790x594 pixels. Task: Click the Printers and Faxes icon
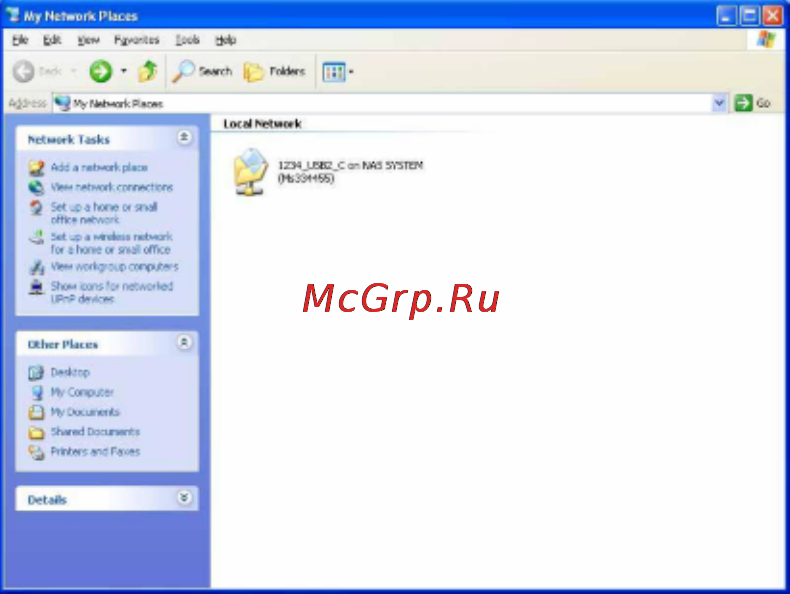click(36, 452)
